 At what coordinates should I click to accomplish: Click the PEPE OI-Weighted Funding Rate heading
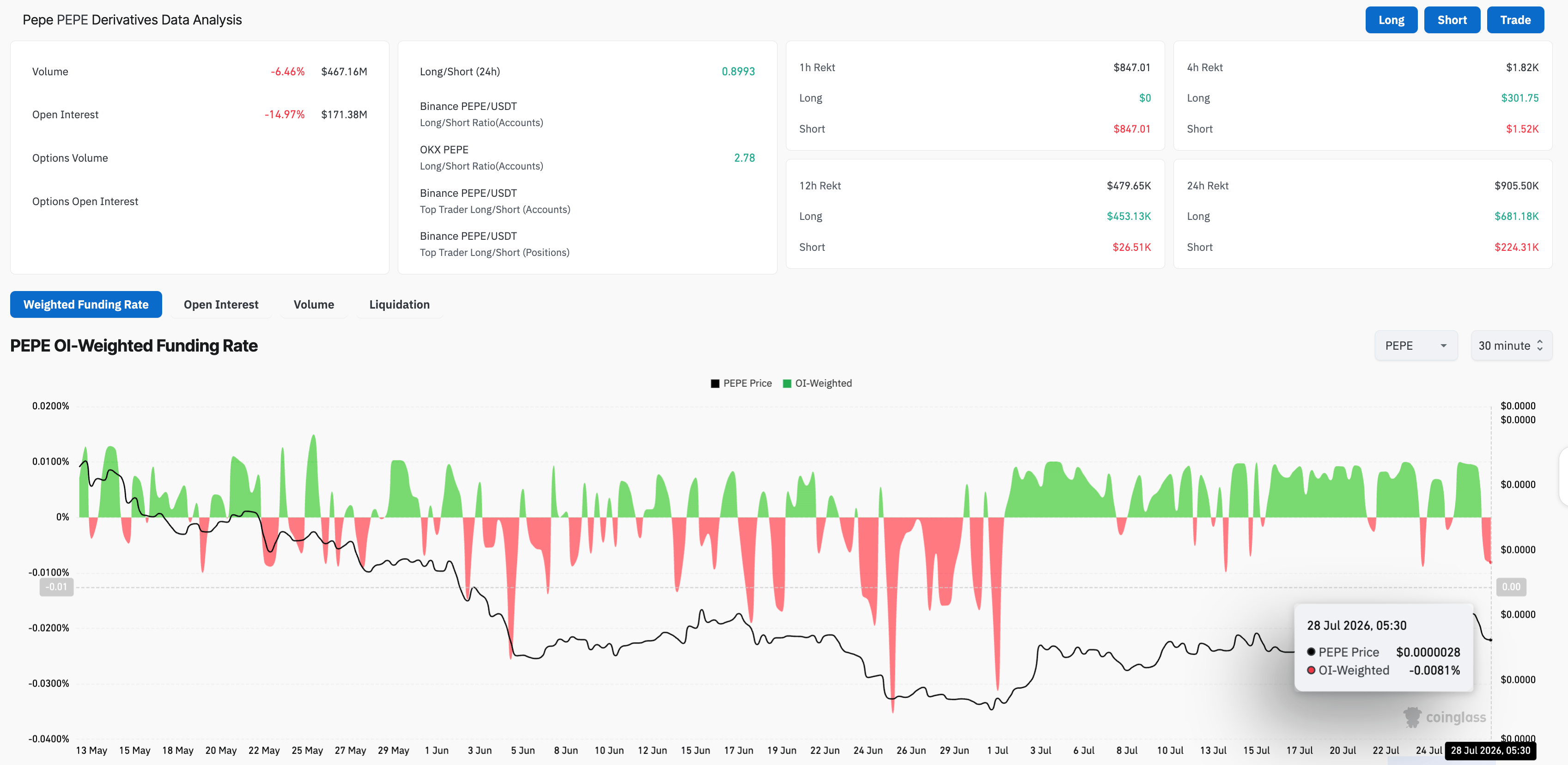point(134,346)
